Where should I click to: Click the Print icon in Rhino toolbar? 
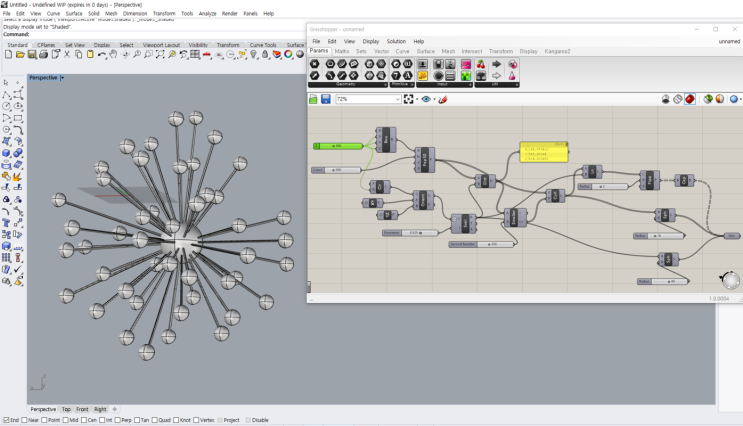(43, 54)
